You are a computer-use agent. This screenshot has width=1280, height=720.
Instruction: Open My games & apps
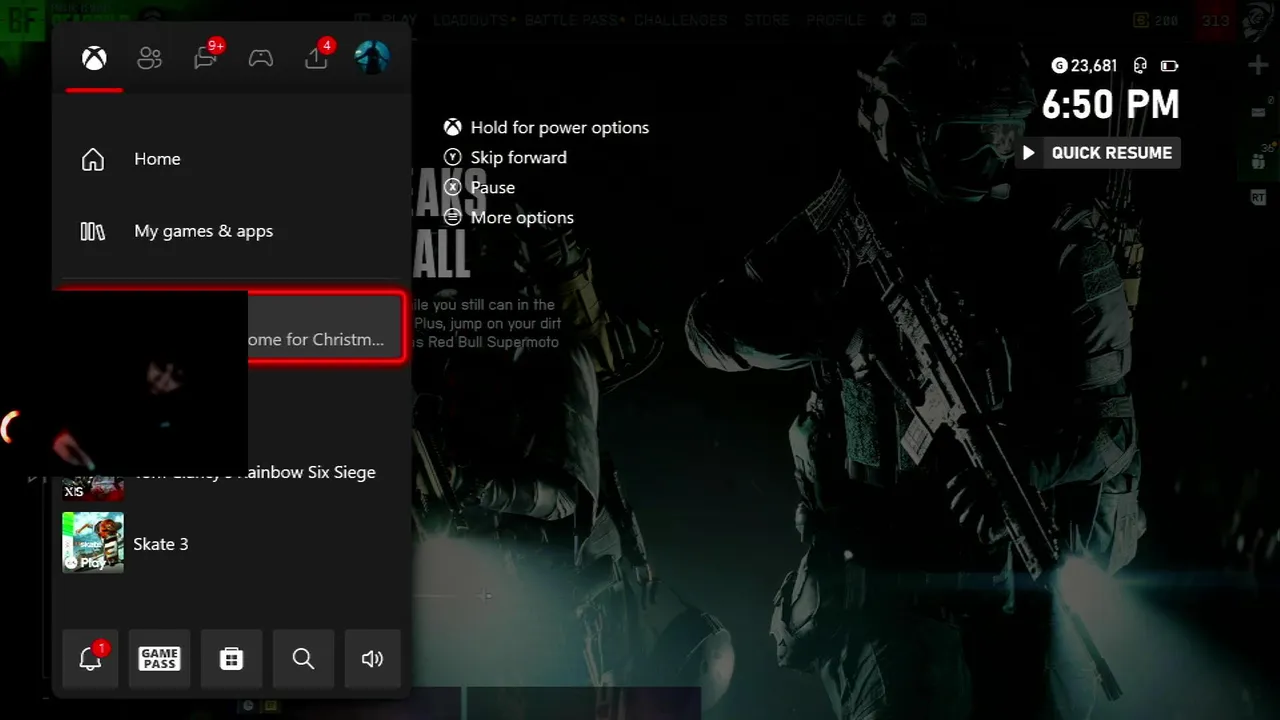(x=231, y=231)
